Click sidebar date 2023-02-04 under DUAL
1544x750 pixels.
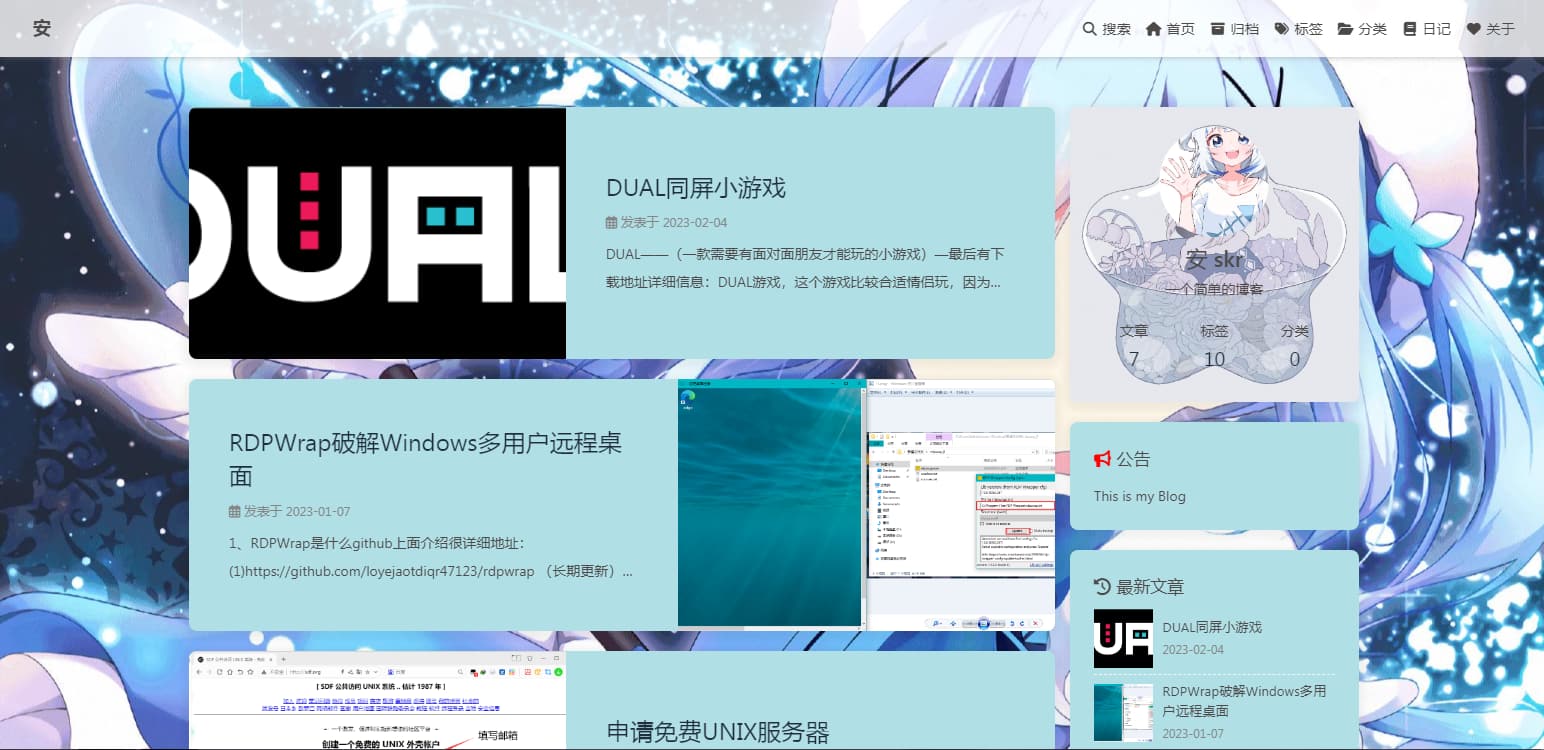click(x=1192, y=650)
